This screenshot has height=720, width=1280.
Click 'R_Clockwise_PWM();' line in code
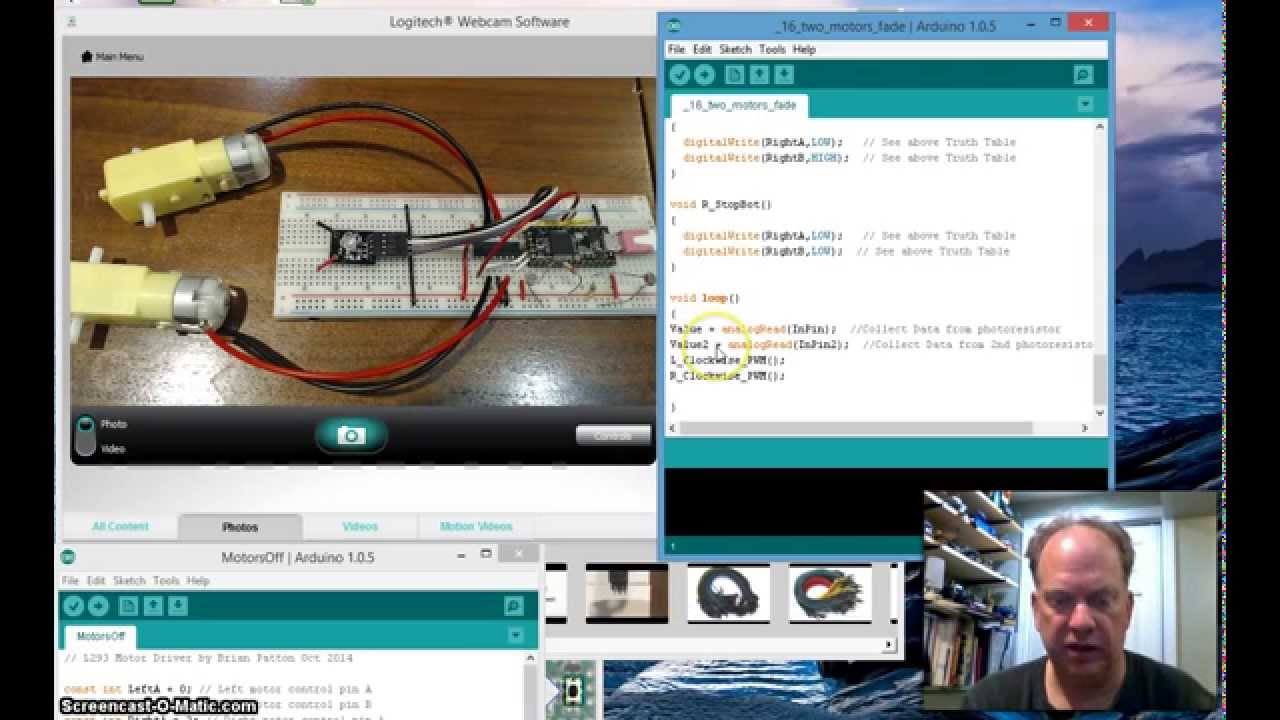click(x=727, y=376)
